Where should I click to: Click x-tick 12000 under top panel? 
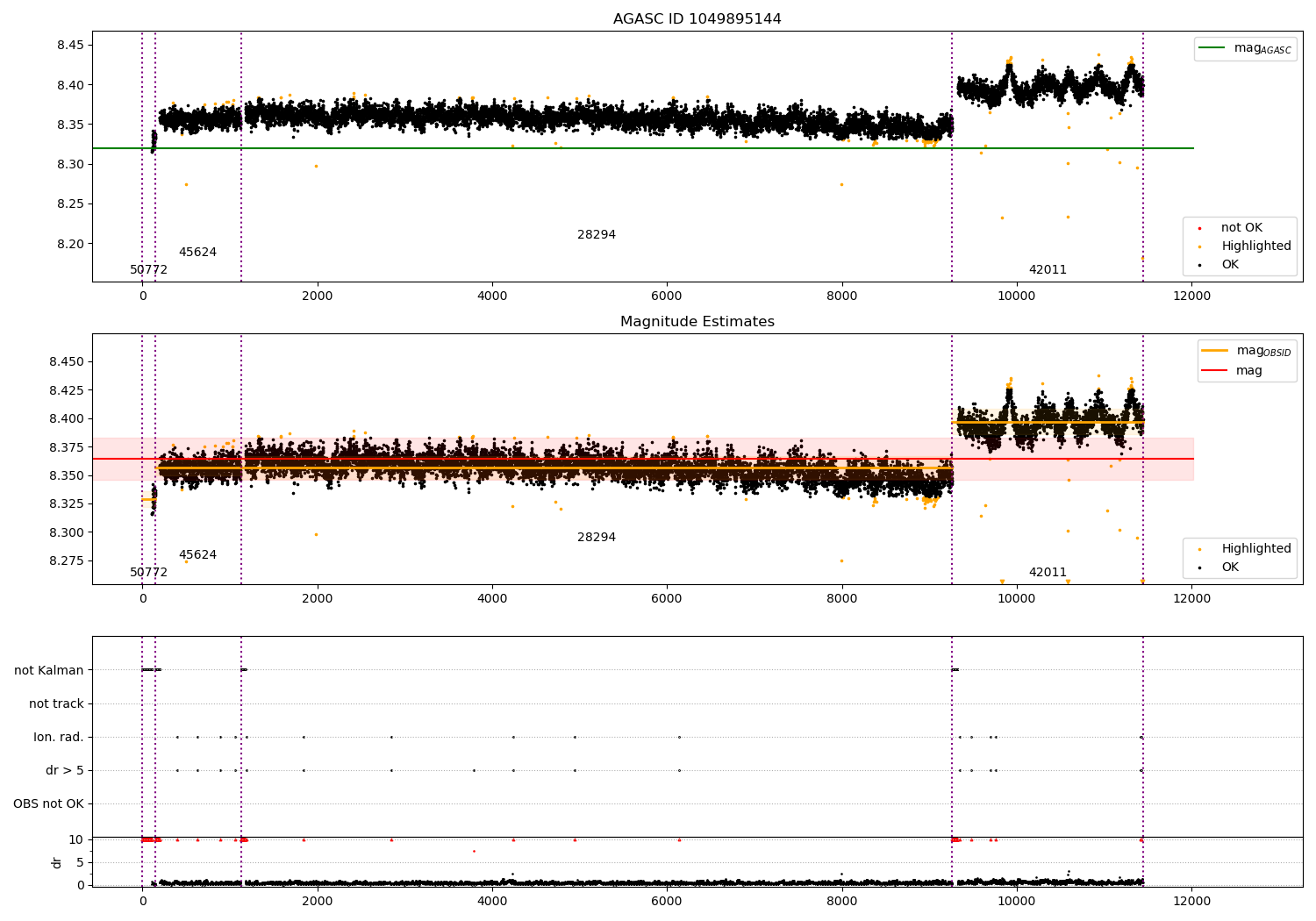[x=1191, y=296]
